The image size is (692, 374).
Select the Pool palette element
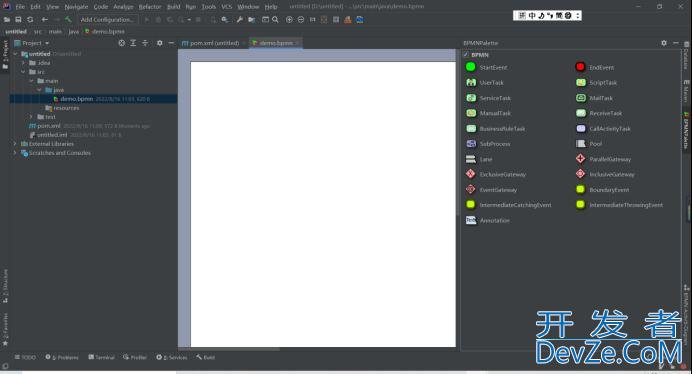click(589, 144)
